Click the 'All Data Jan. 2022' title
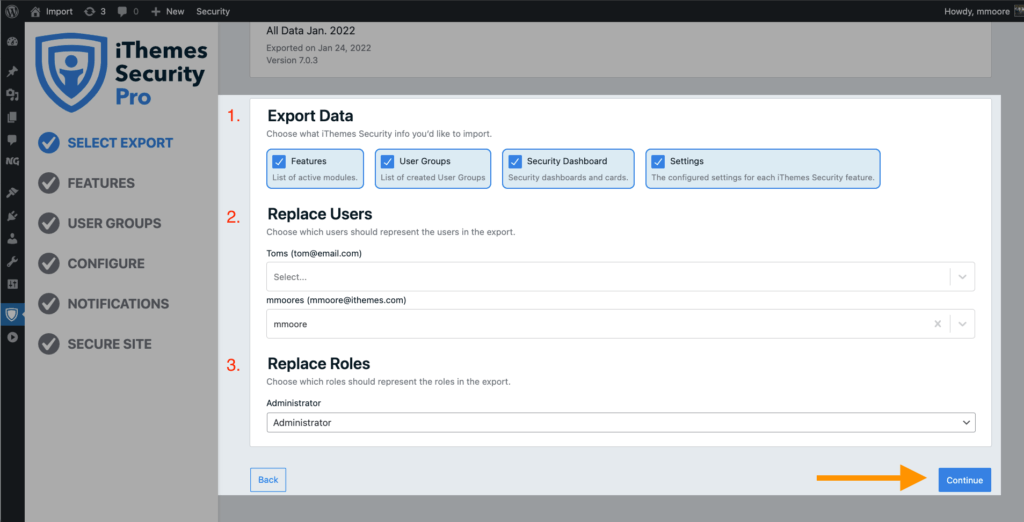Viewport: 1024px width, 522px height. point(311,31)
